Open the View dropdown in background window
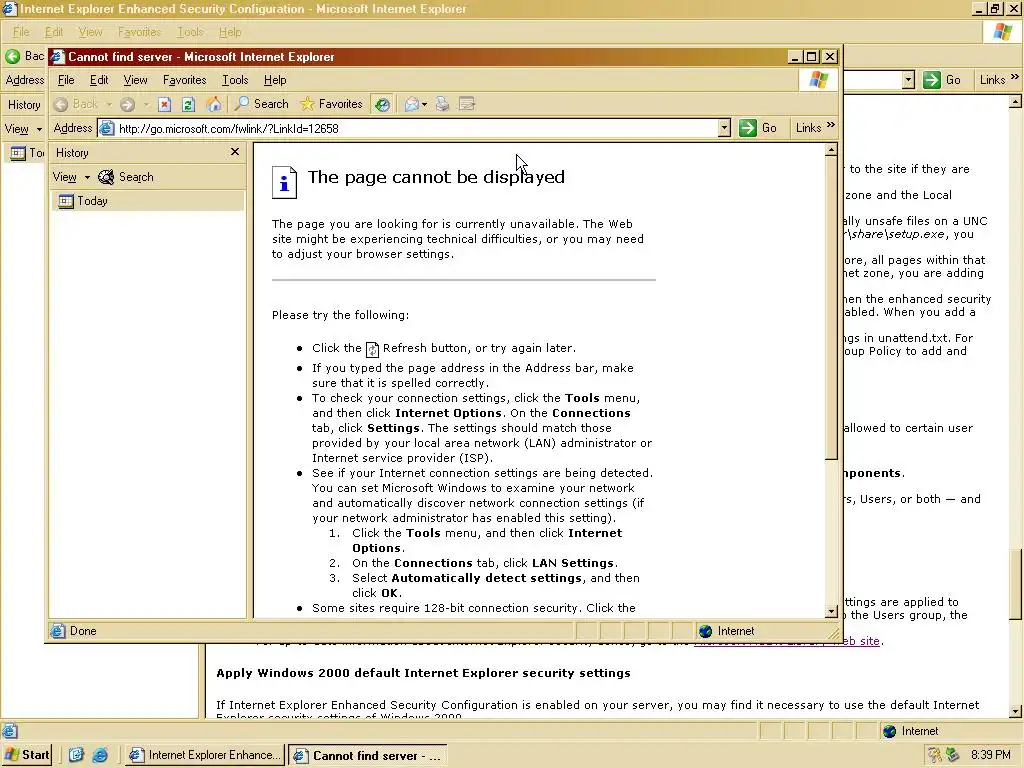 24,129
